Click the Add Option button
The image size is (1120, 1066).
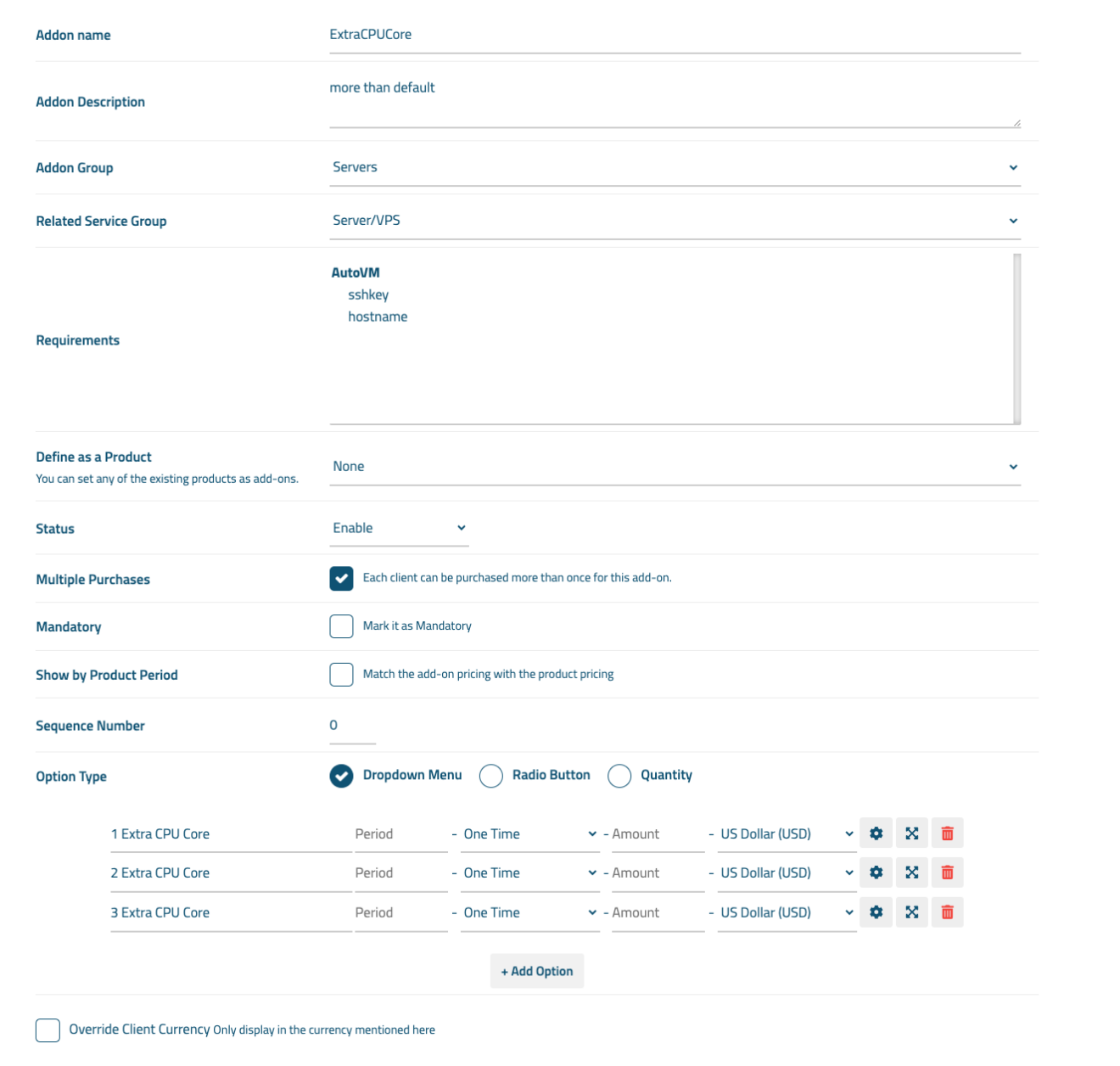point(537,971)
